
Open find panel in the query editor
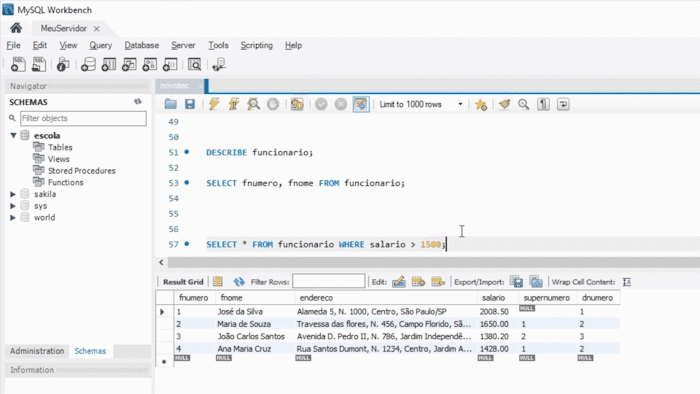tap(523, 104)
